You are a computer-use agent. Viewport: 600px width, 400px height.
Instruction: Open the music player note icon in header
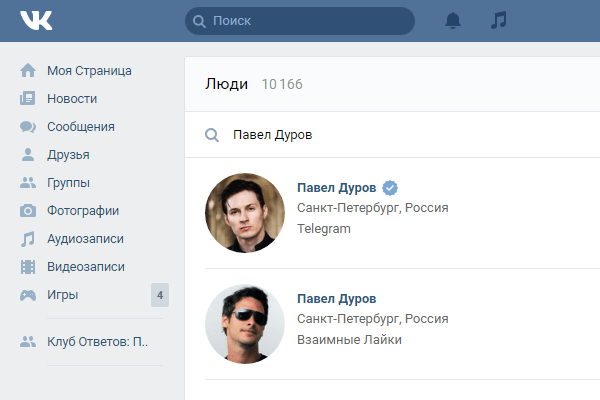click(x=499, y=21)
